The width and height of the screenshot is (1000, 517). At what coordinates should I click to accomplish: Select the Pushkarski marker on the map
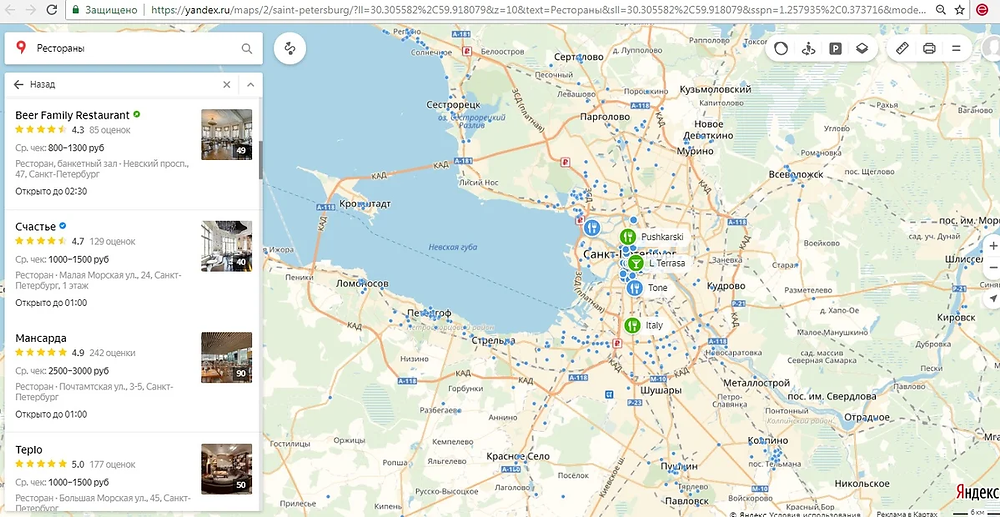(x=628, y=237)
